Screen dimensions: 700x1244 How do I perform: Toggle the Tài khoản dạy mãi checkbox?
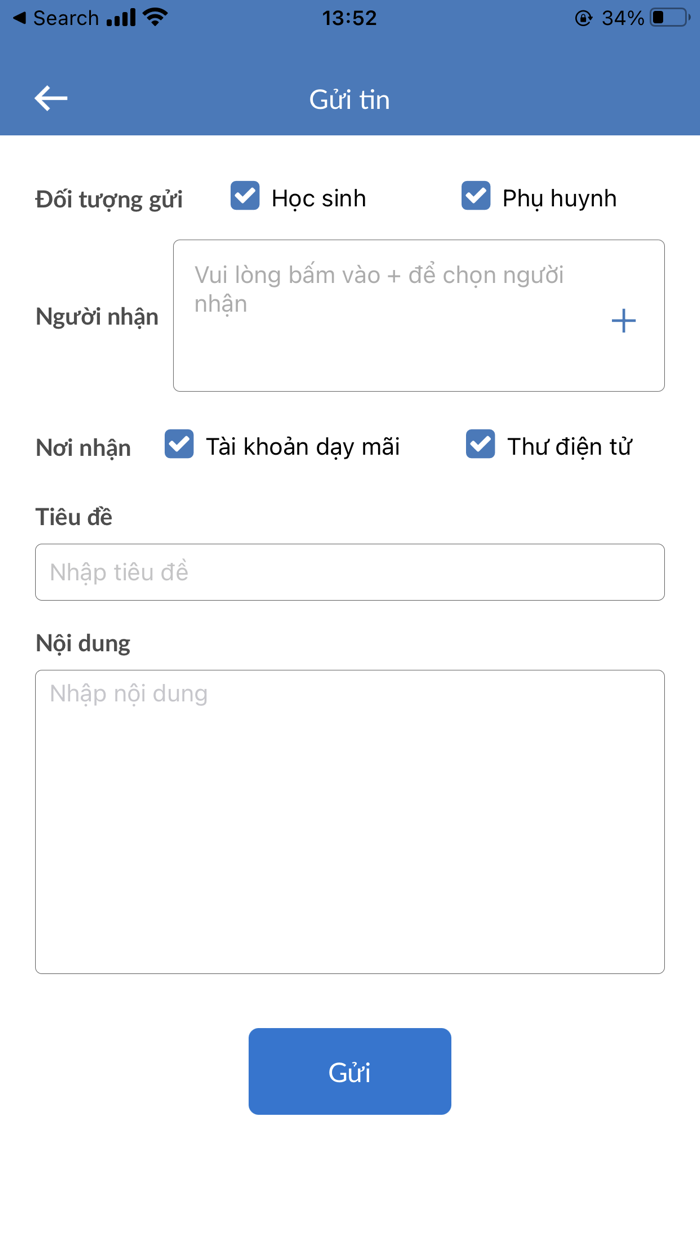click(x=178, y=444)
